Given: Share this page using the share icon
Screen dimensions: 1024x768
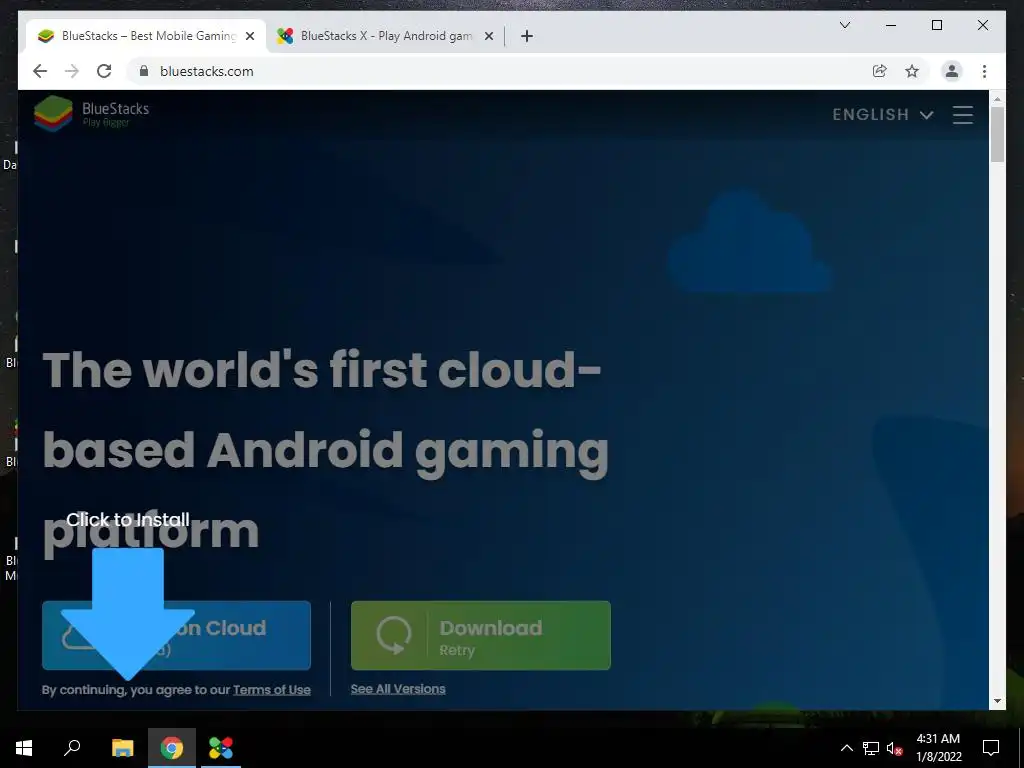Looking at the screenshot, I should click(880, 71).
